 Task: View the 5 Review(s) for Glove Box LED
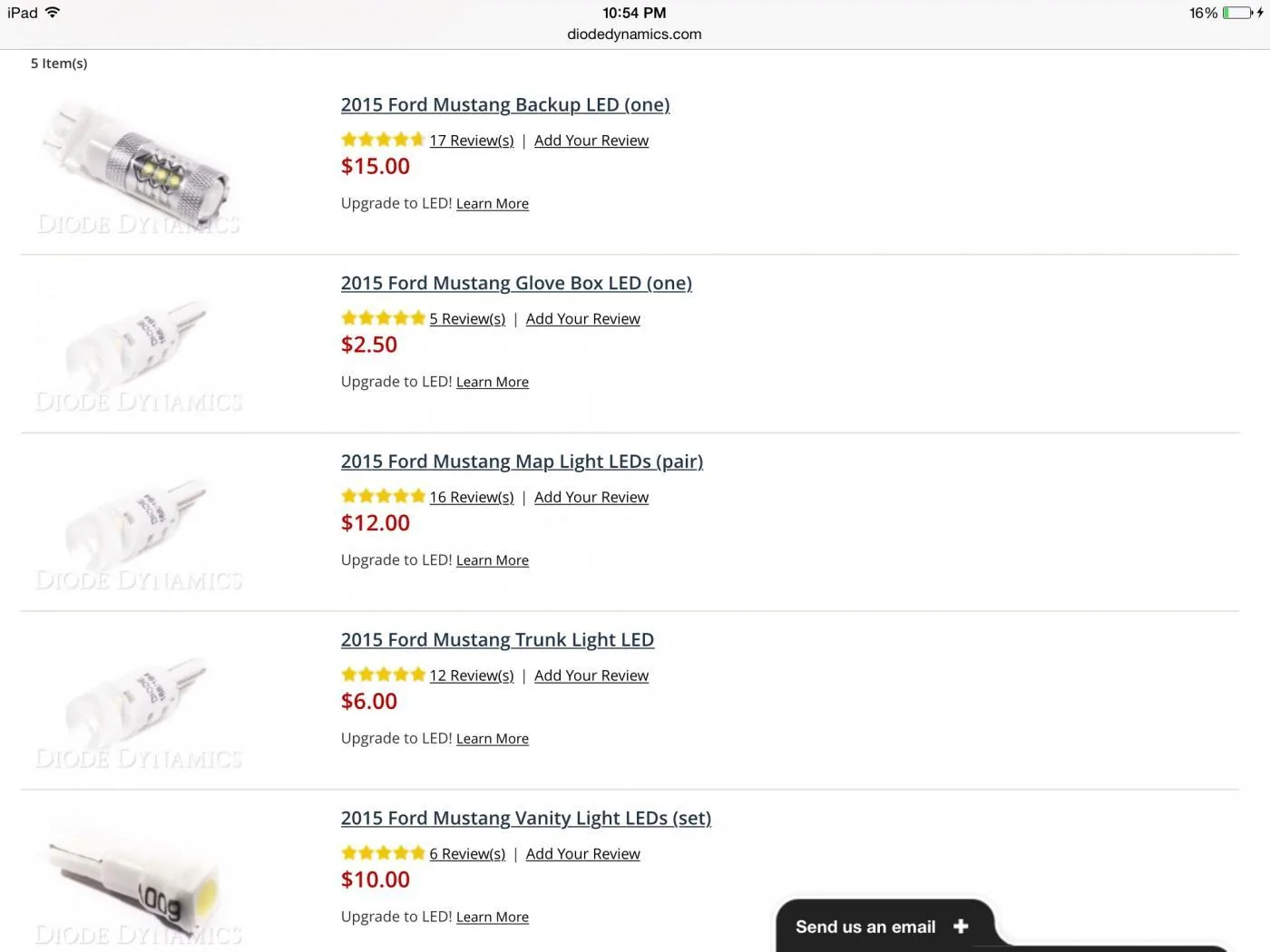(467, 319)
